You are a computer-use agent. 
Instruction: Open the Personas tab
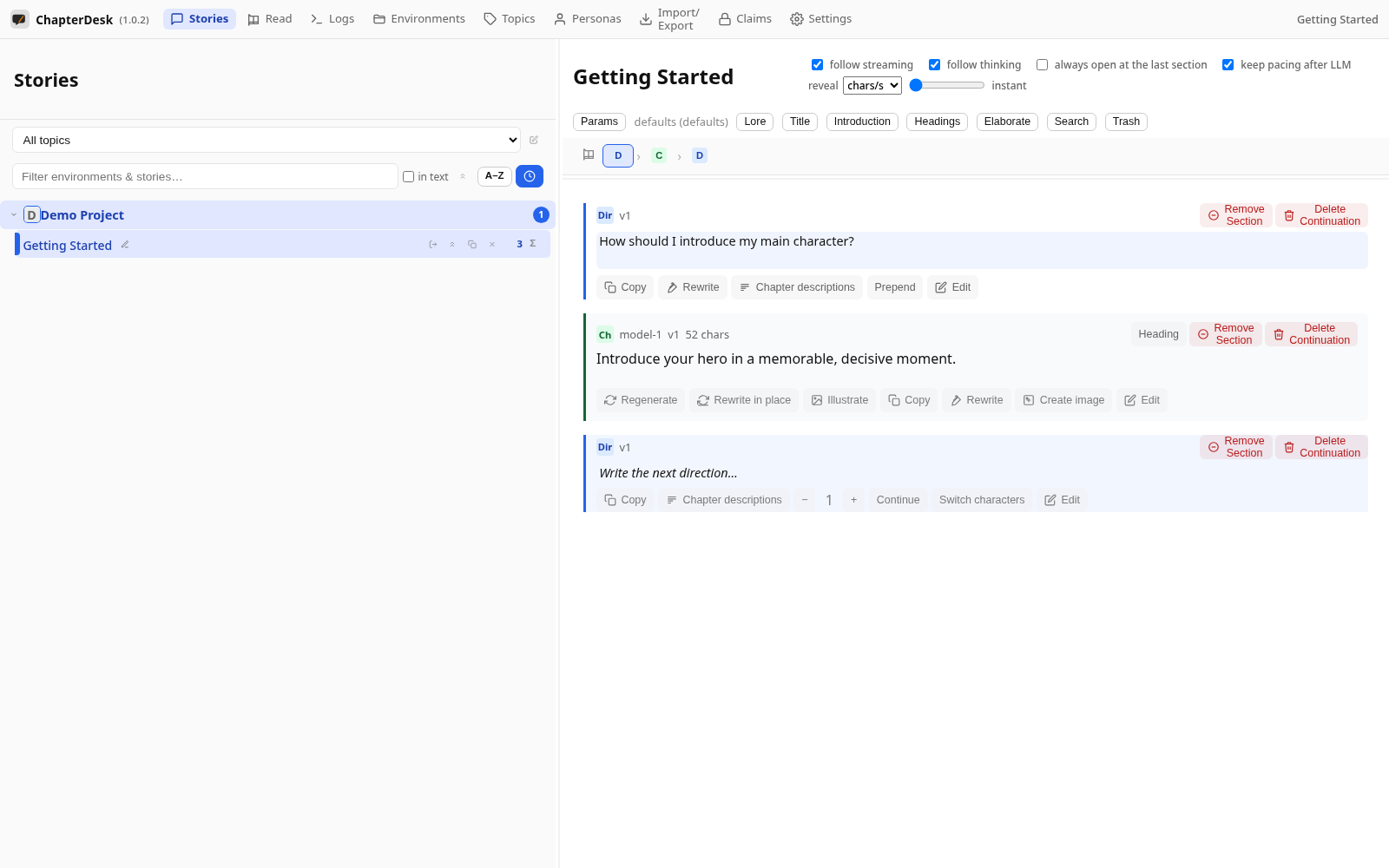588,19
